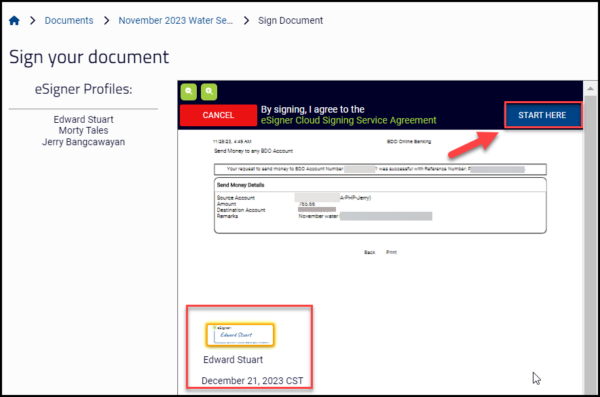Click the START HERE button
600x397 pixels.
click(x=542, y=115)
